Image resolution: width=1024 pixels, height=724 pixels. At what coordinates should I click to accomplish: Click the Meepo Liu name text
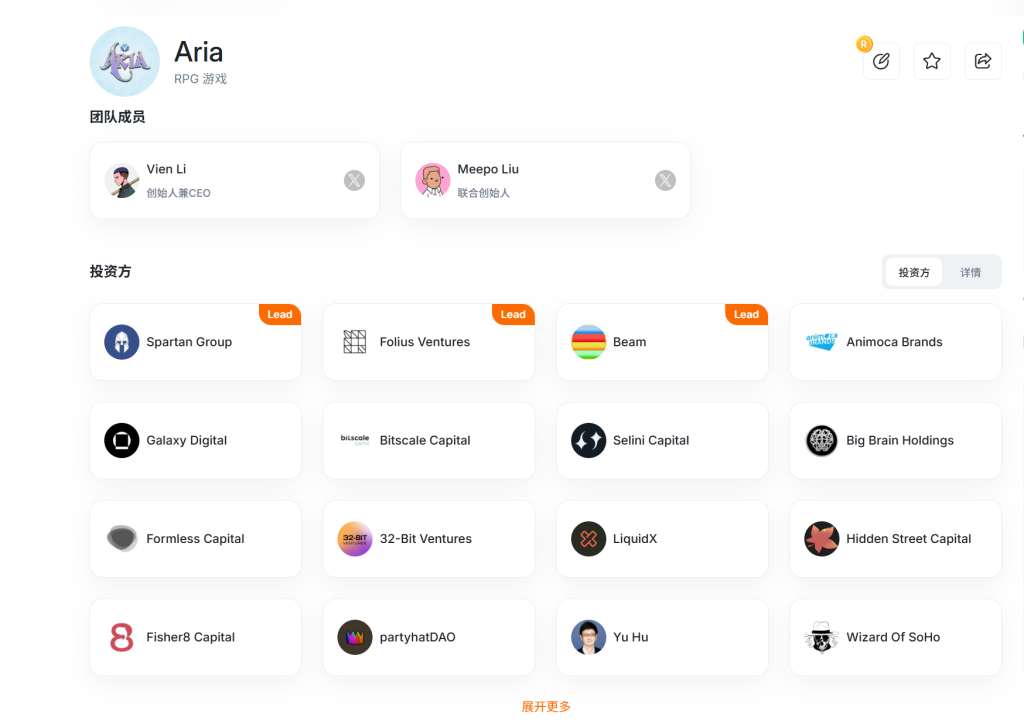[x=488, y=169]
